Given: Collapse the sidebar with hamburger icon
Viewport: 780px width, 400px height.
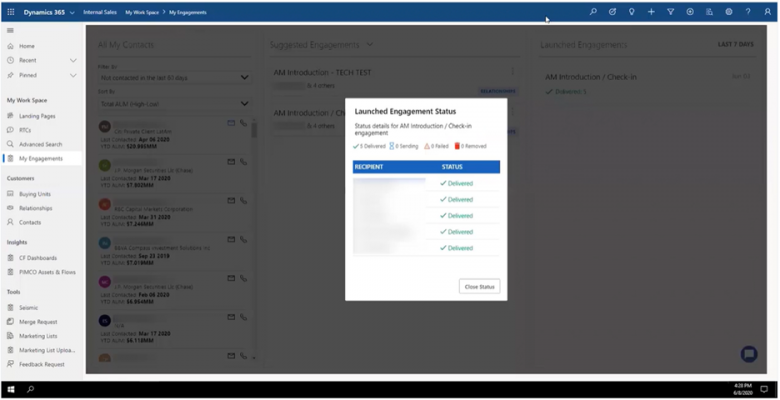Looking at the screenshot, I should point(10,31).
